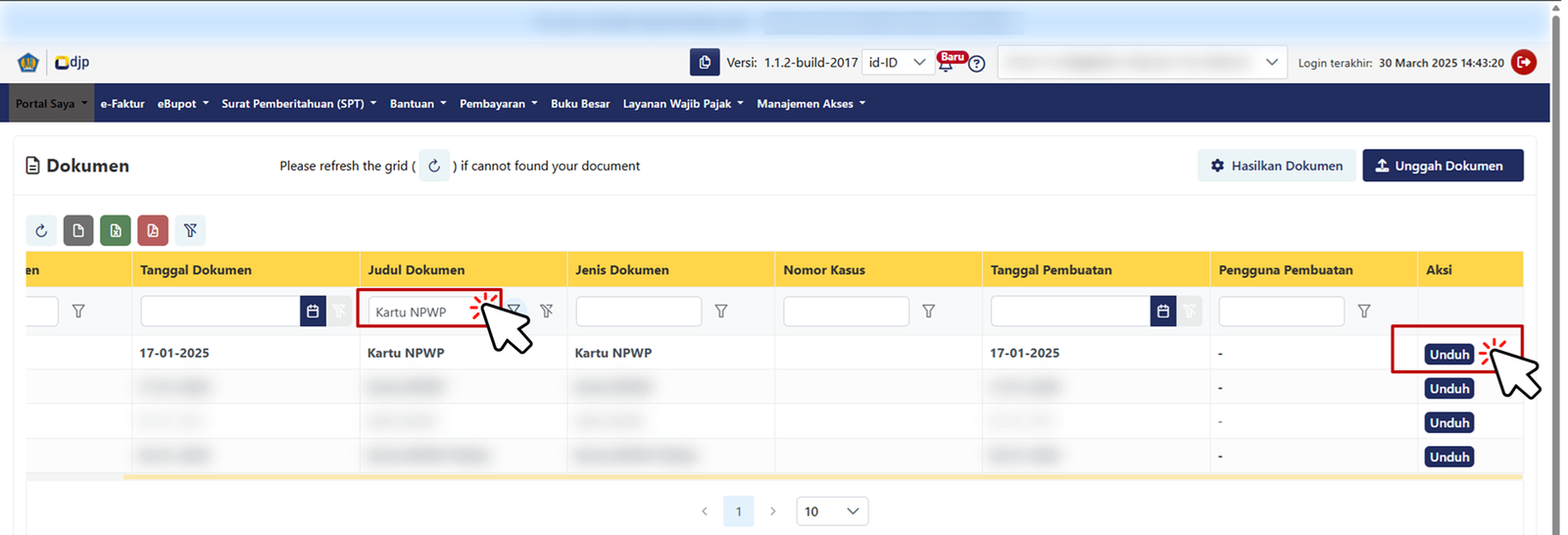Export grid using green Excel icon
The width and height of the screenshot is (1568, 535).
pos(116,230)
